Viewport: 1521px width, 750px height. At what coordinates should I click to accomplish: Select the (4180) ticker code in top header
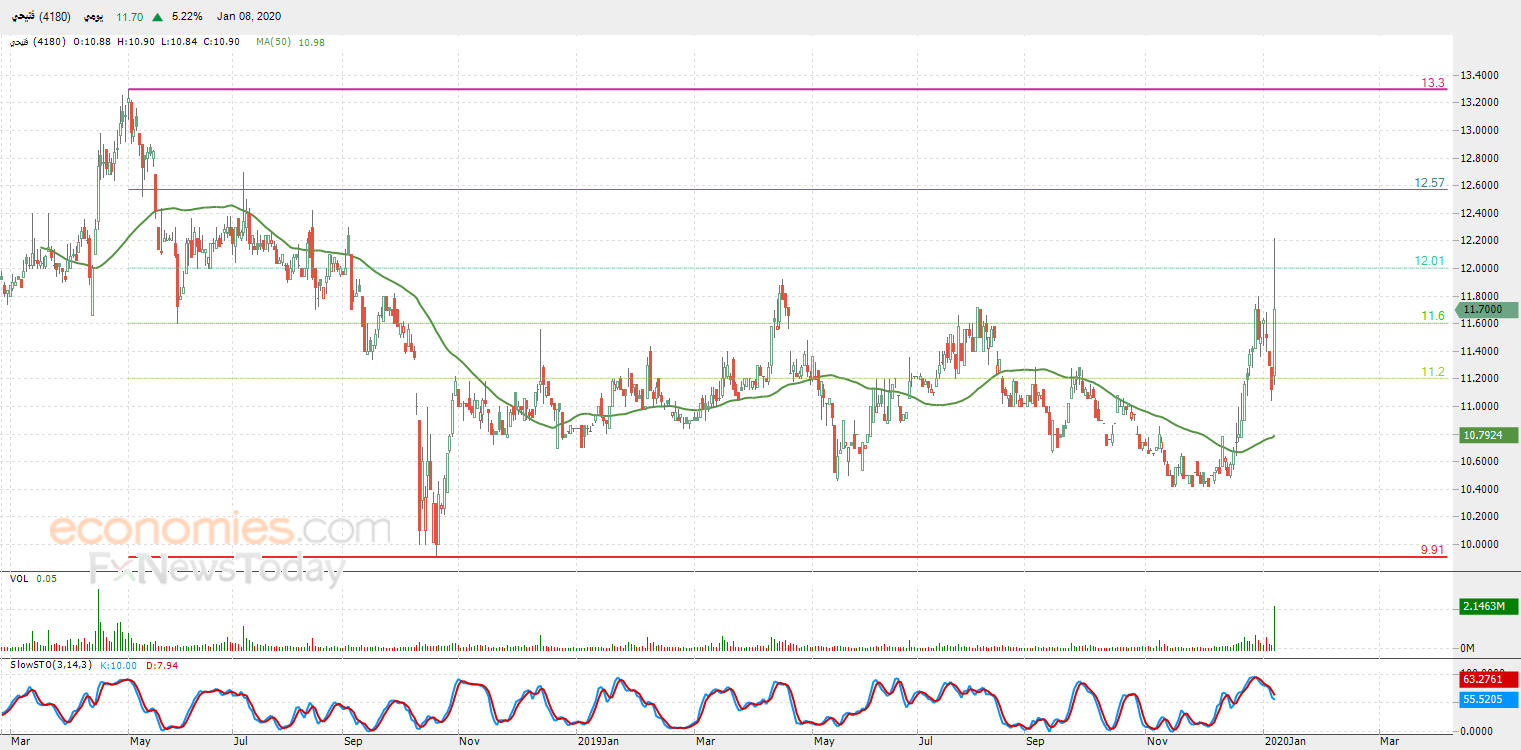[x=54, y=17]
